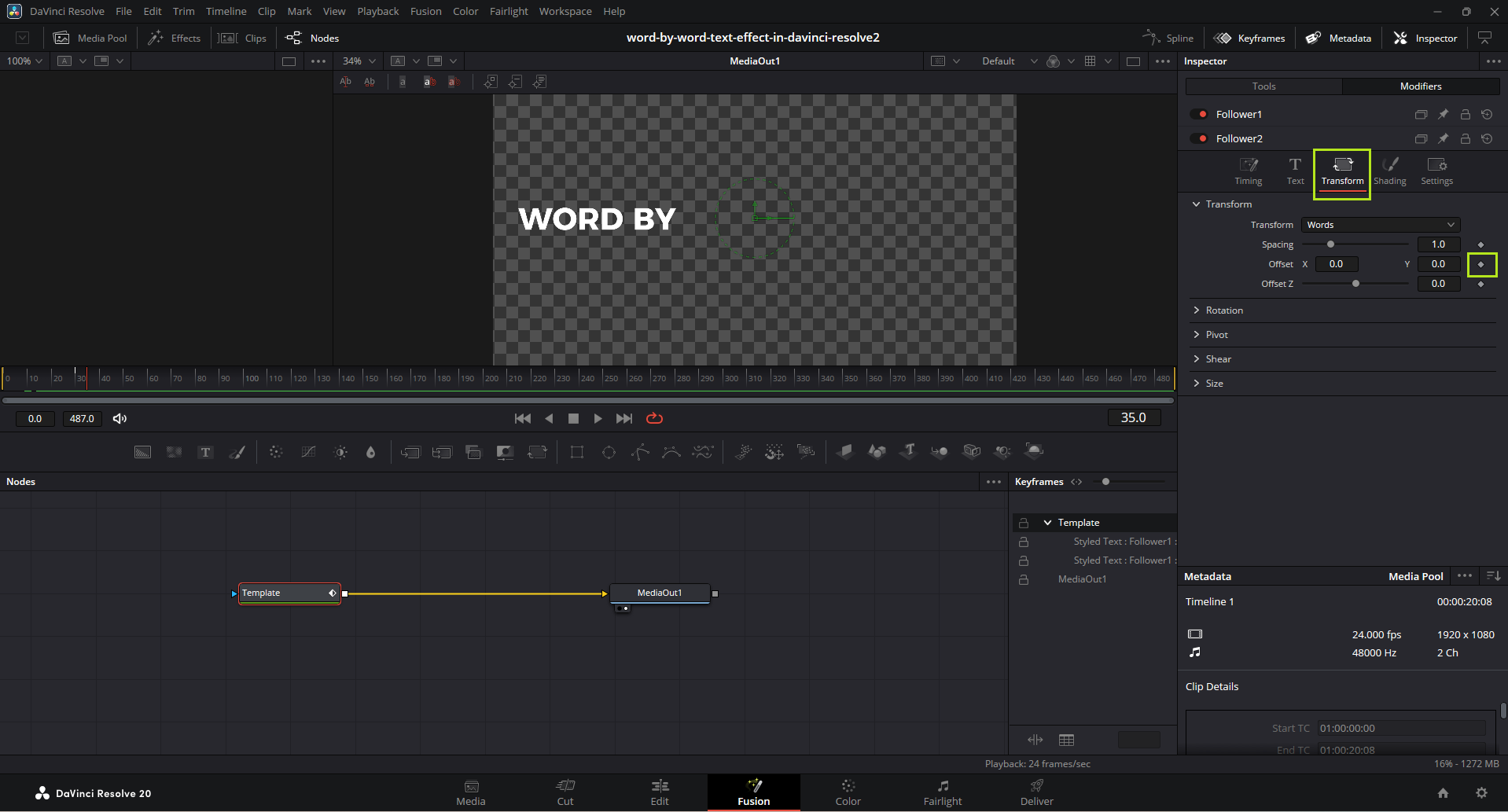The width and height of the screenshot is (1508, 812).
Task: Expand the Rotation section
Action: (1224, 310)
